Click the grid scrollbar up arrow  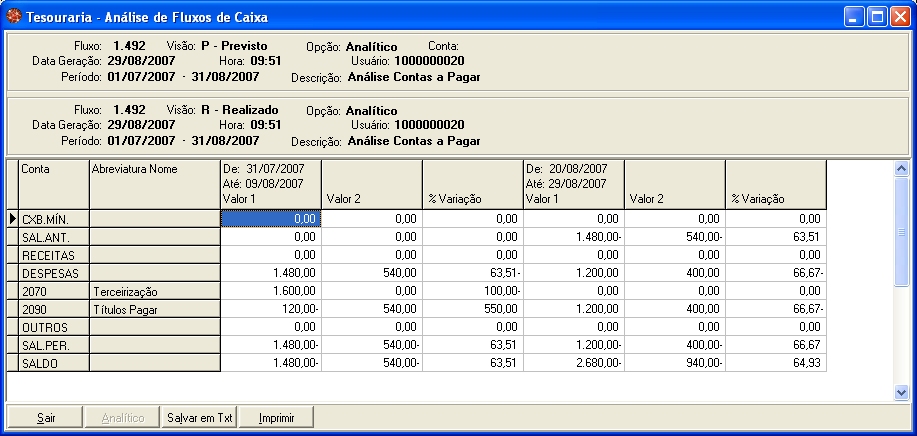coord(901,169)
